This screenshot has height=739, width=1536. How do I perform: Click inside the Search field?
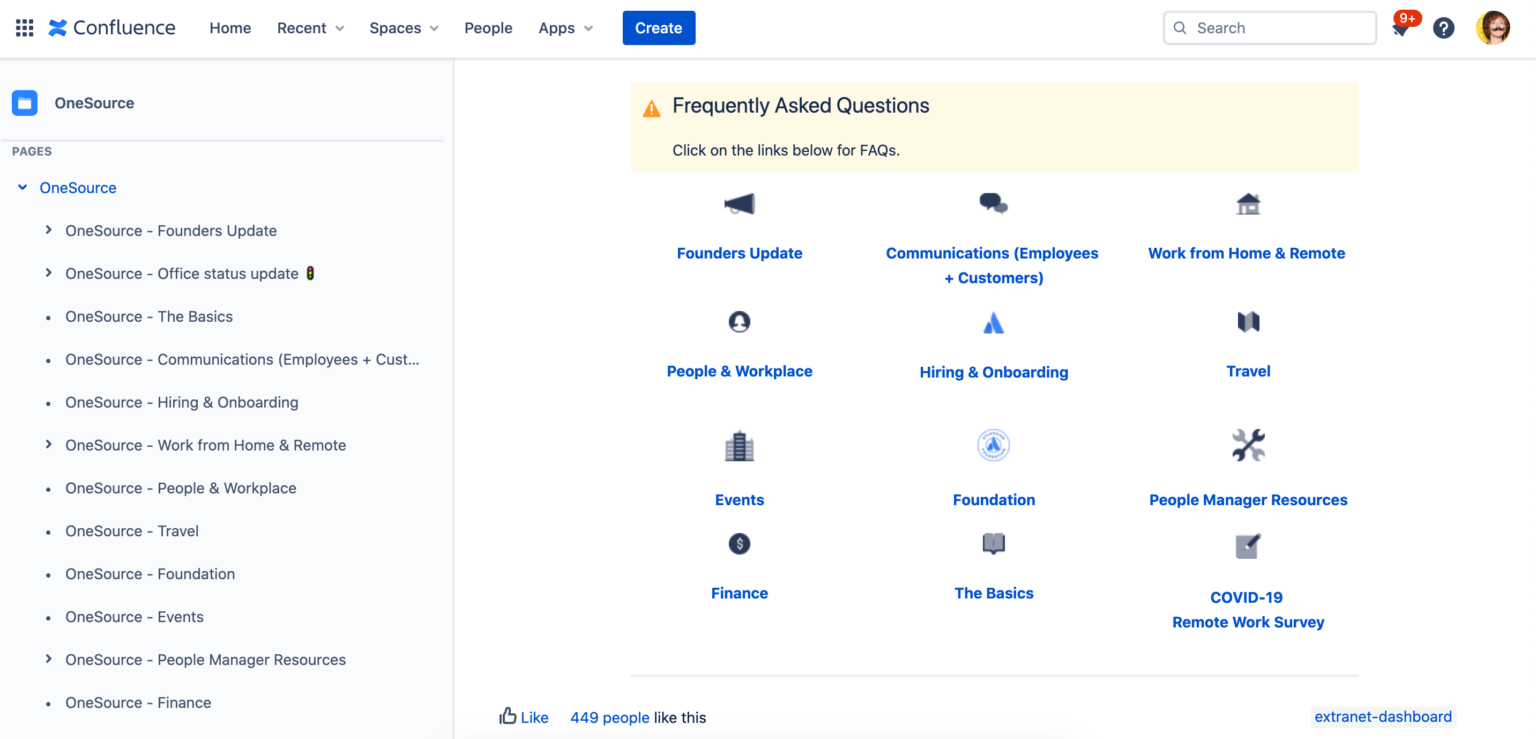pos(1268,27)
